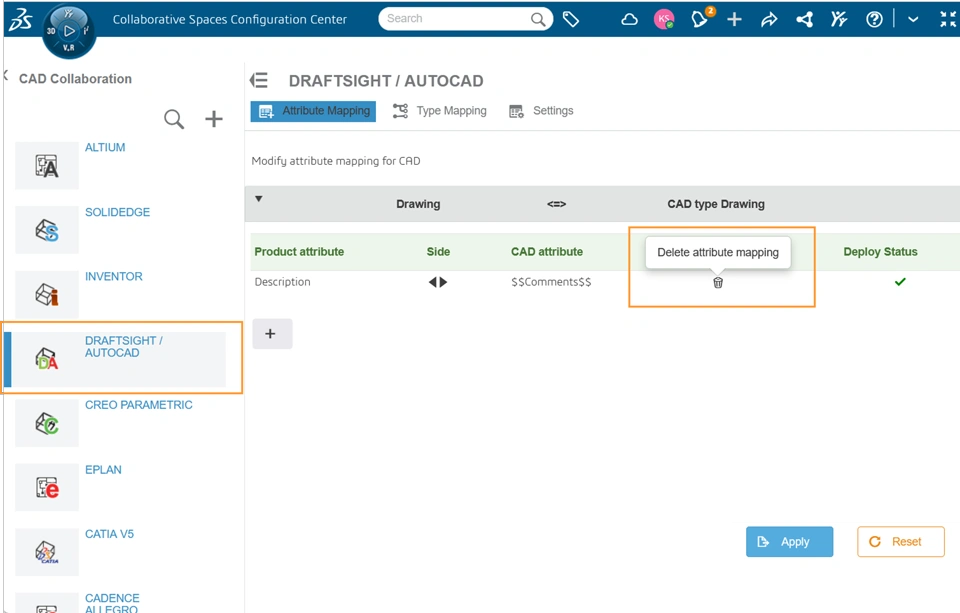Select DRAFTSIGHT / AUTOCAD icon
This screenshot has height=613, width=960.
(47, 359)
